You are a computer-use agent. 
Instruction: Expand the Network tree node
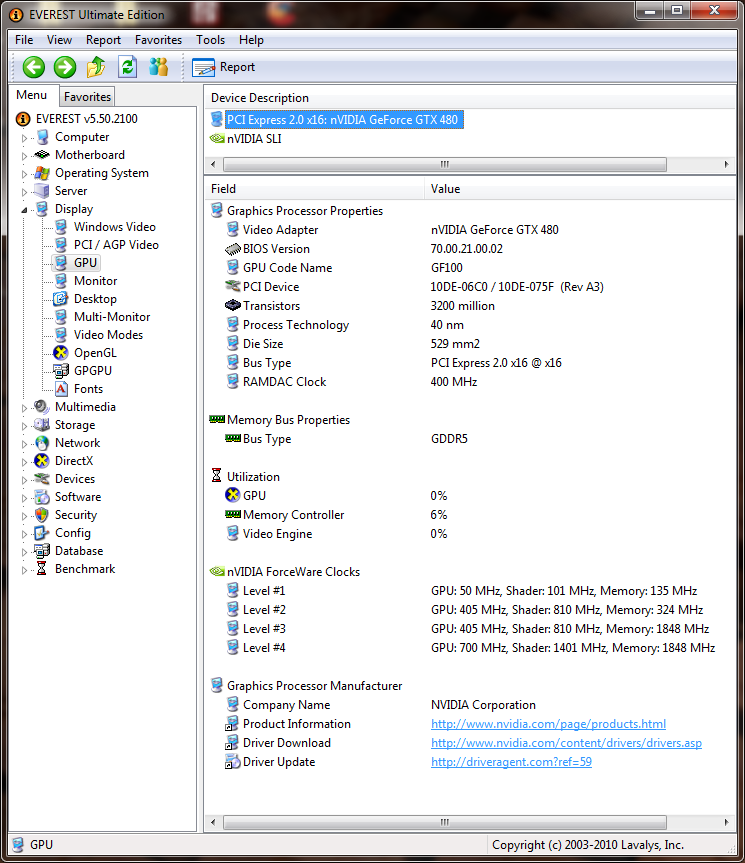coord(24,444)
